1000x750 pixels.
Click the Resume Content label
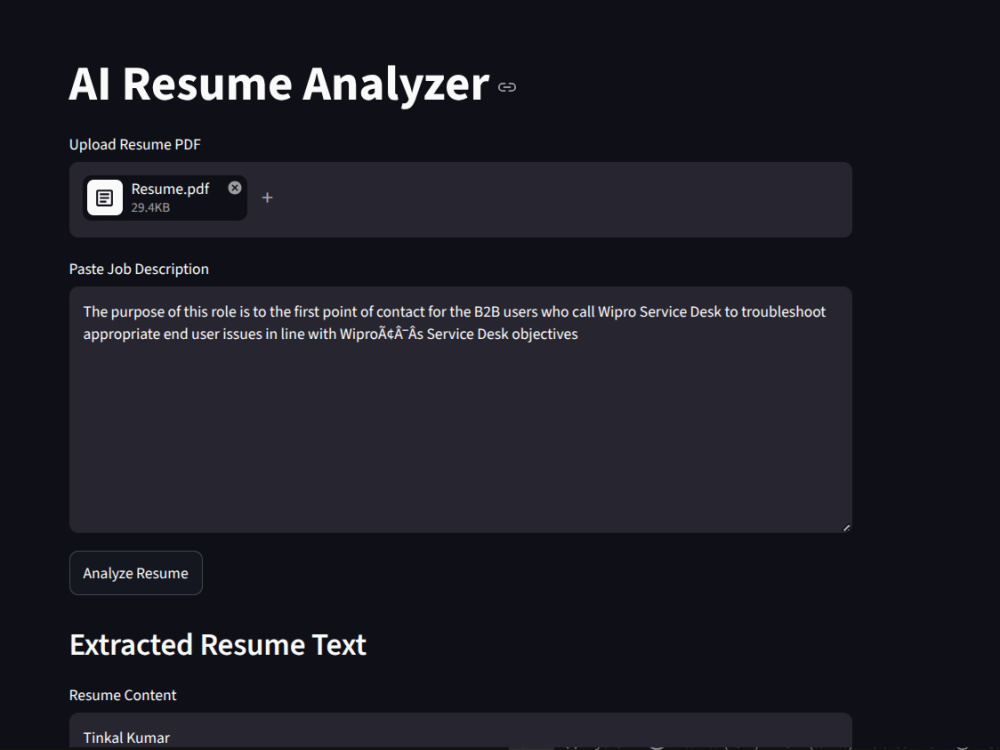122,695
